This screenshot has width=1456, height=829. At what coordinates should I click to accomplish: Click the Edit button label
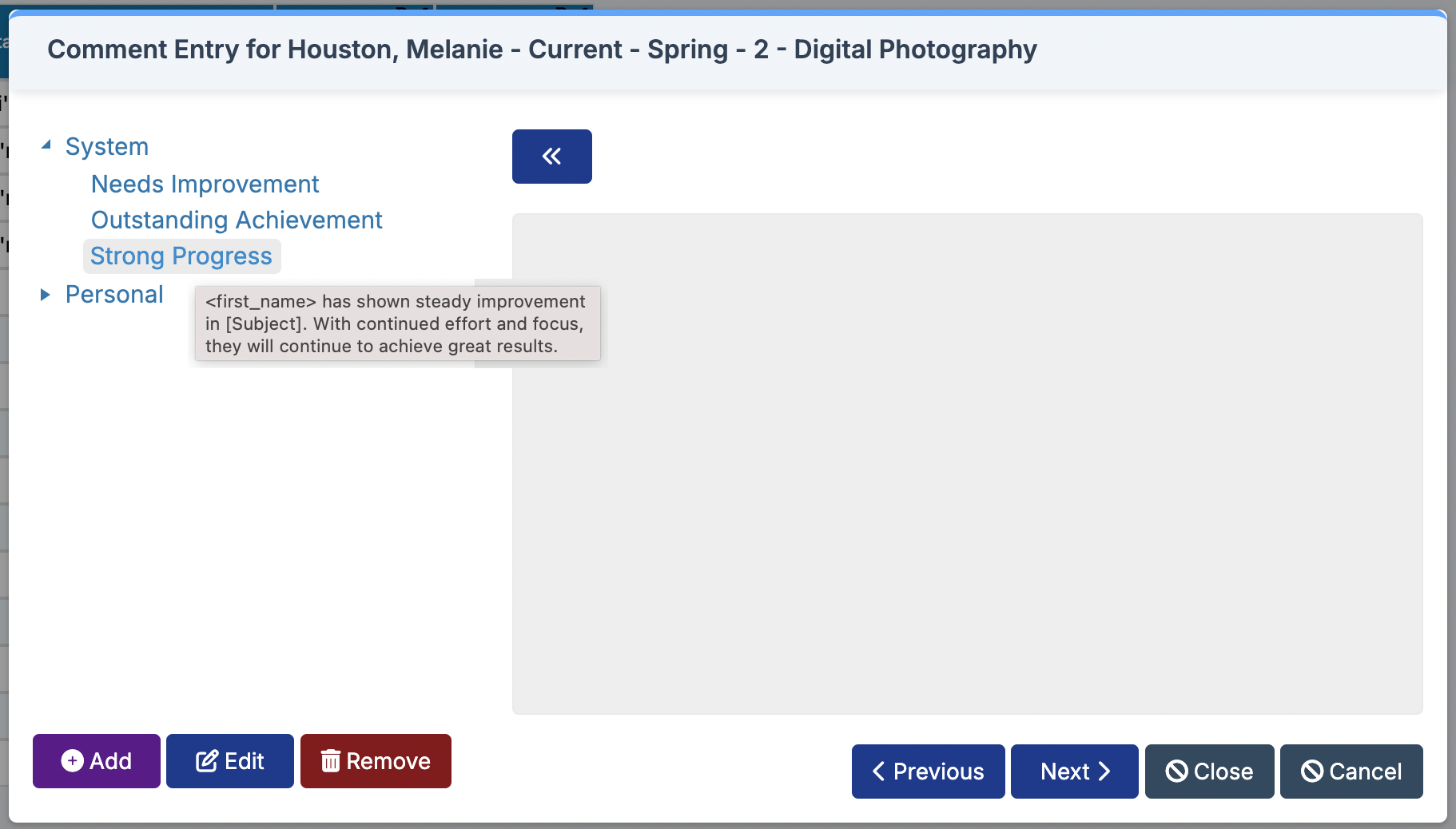click(245, 761)
